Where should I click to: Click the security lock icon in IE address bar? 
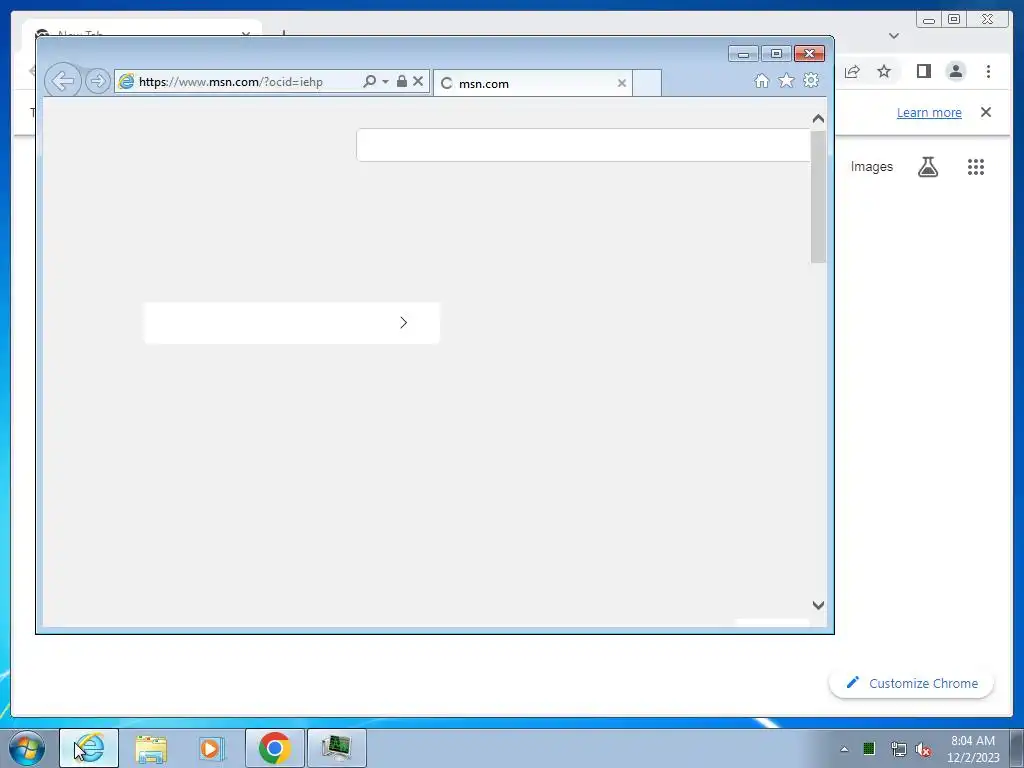[x=402, y=81]
